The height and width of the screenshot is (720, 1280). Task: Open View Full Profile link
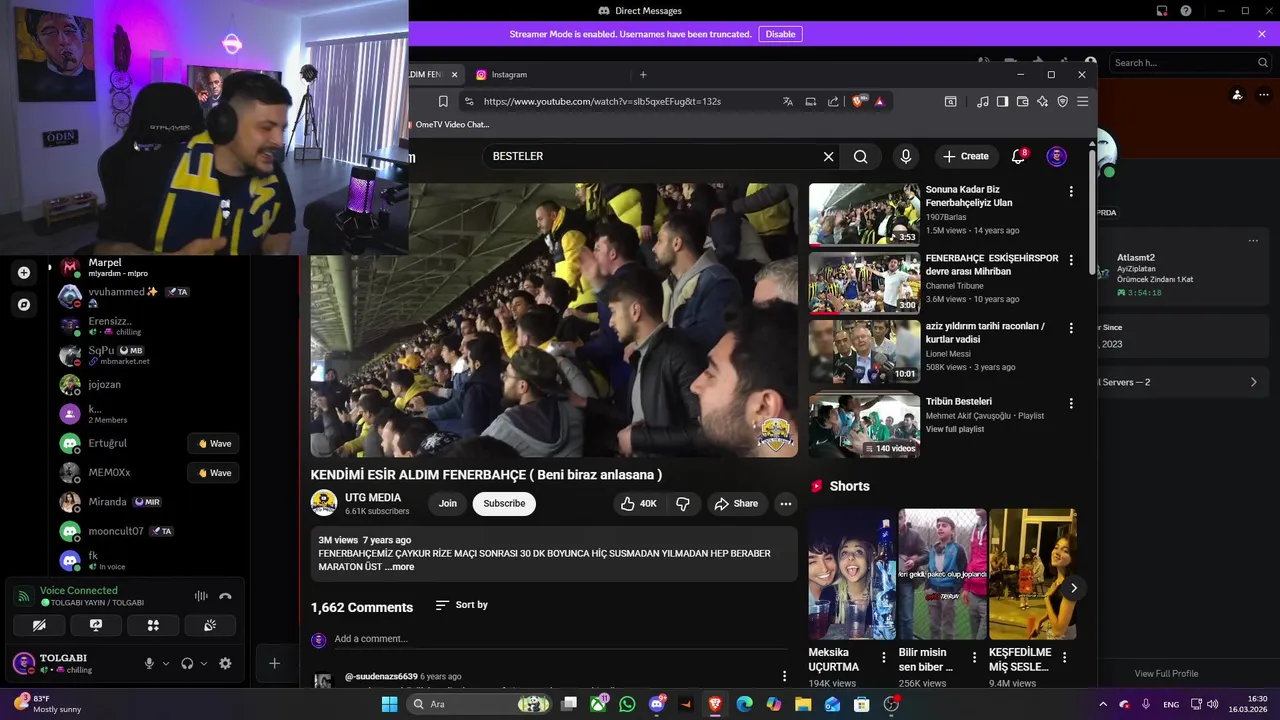point(1166,673)
